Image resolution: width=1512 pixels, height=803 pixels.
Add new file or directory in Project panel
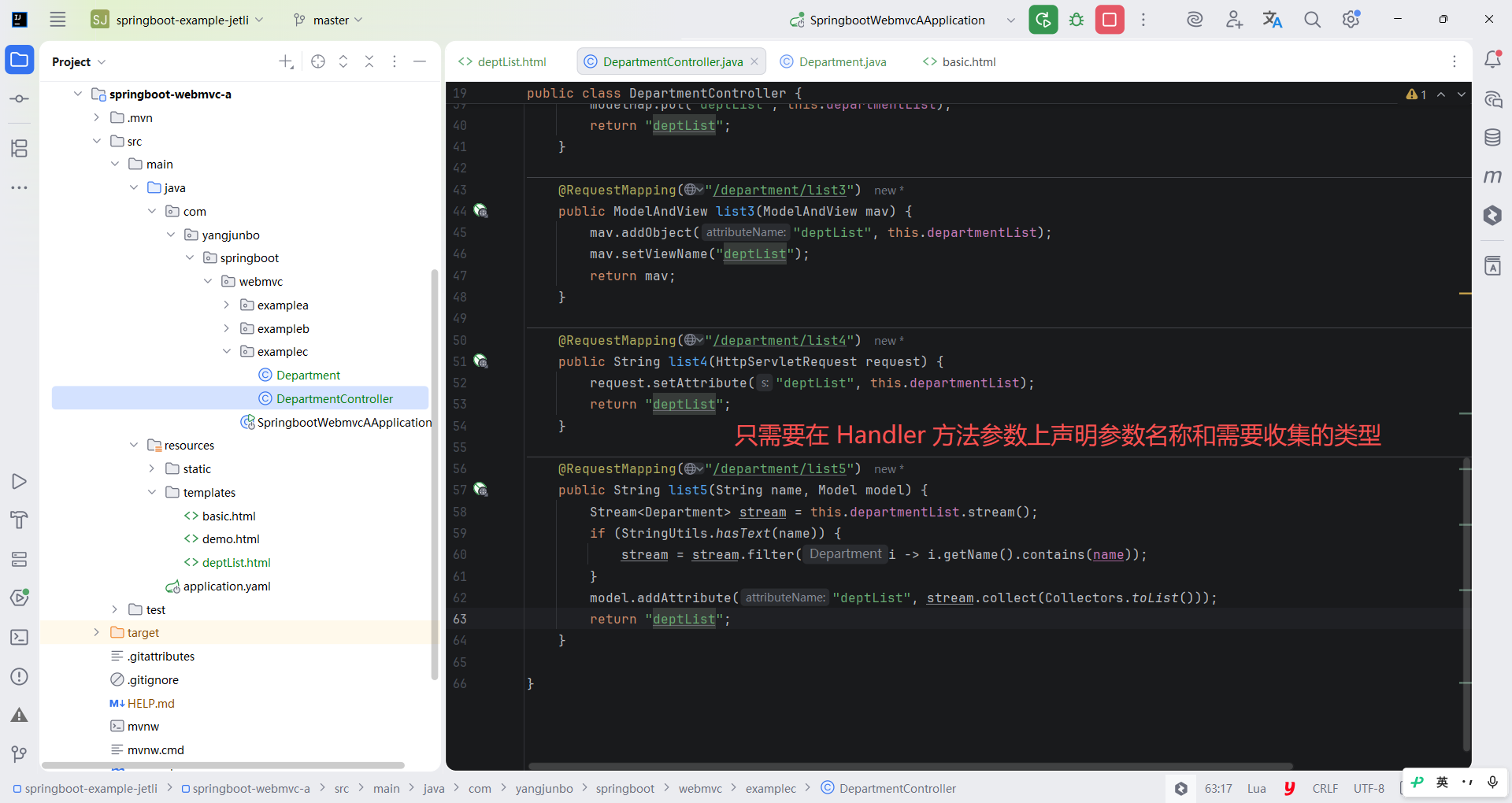coord(286,61)
